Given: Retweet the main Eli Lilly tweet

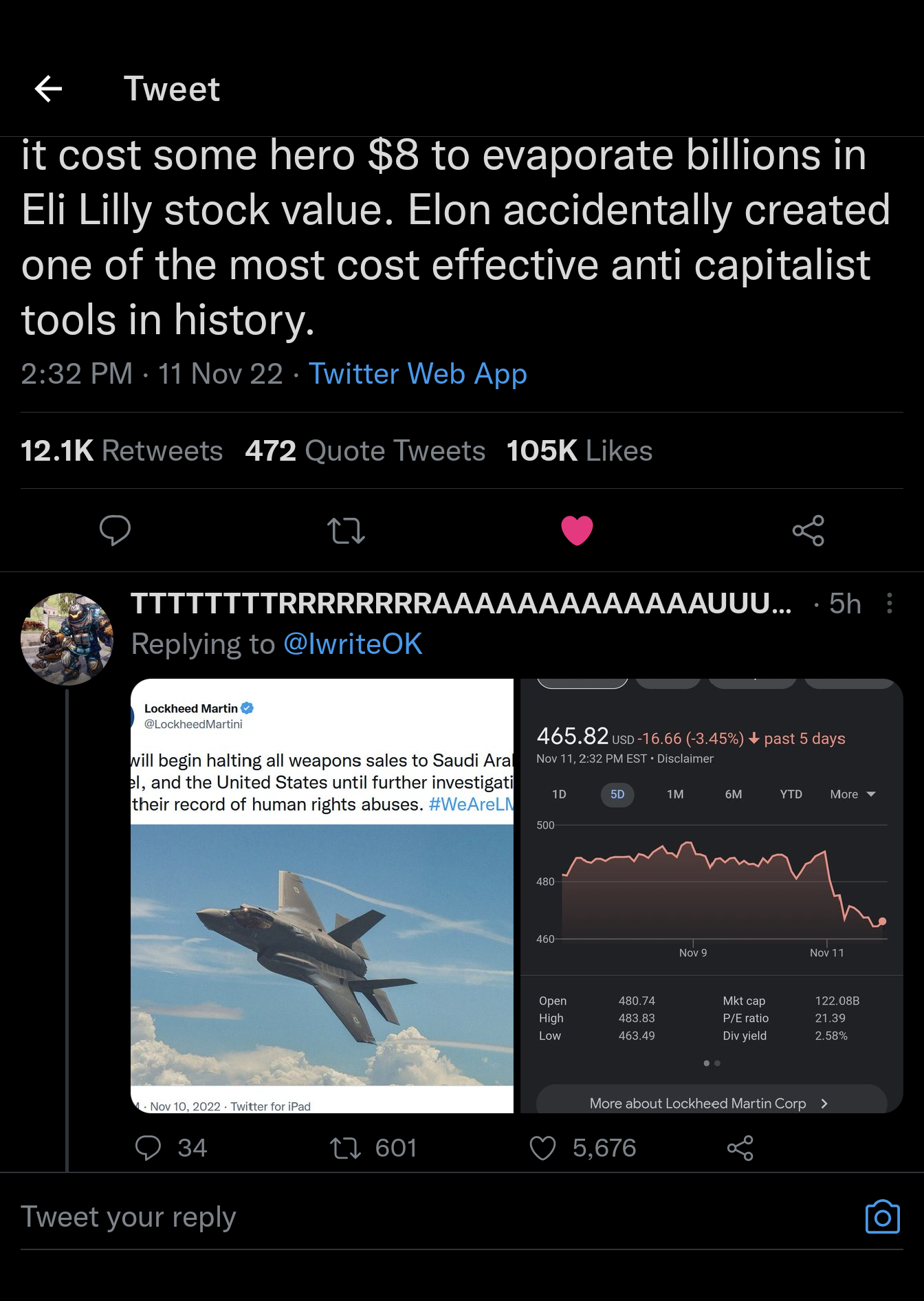Looking at the screenshot, I should point(346,530).
